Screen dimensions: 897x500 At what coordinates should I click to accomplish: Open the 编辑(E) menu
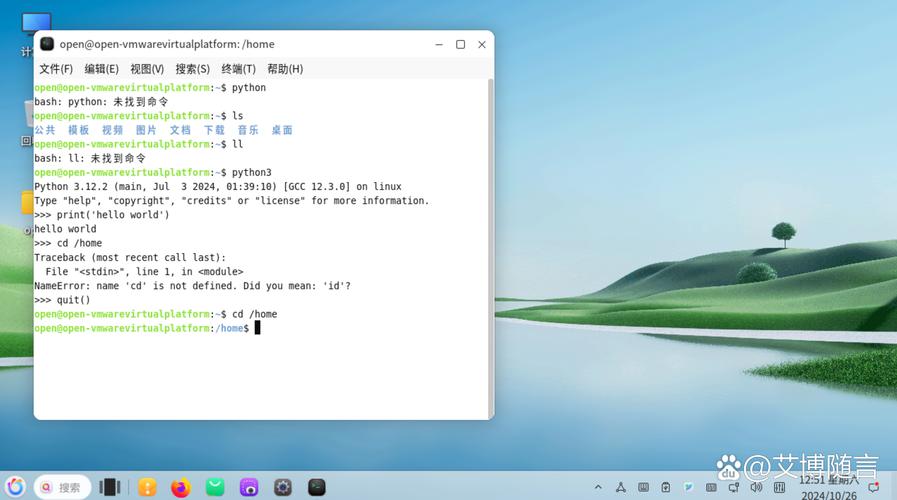101,69
